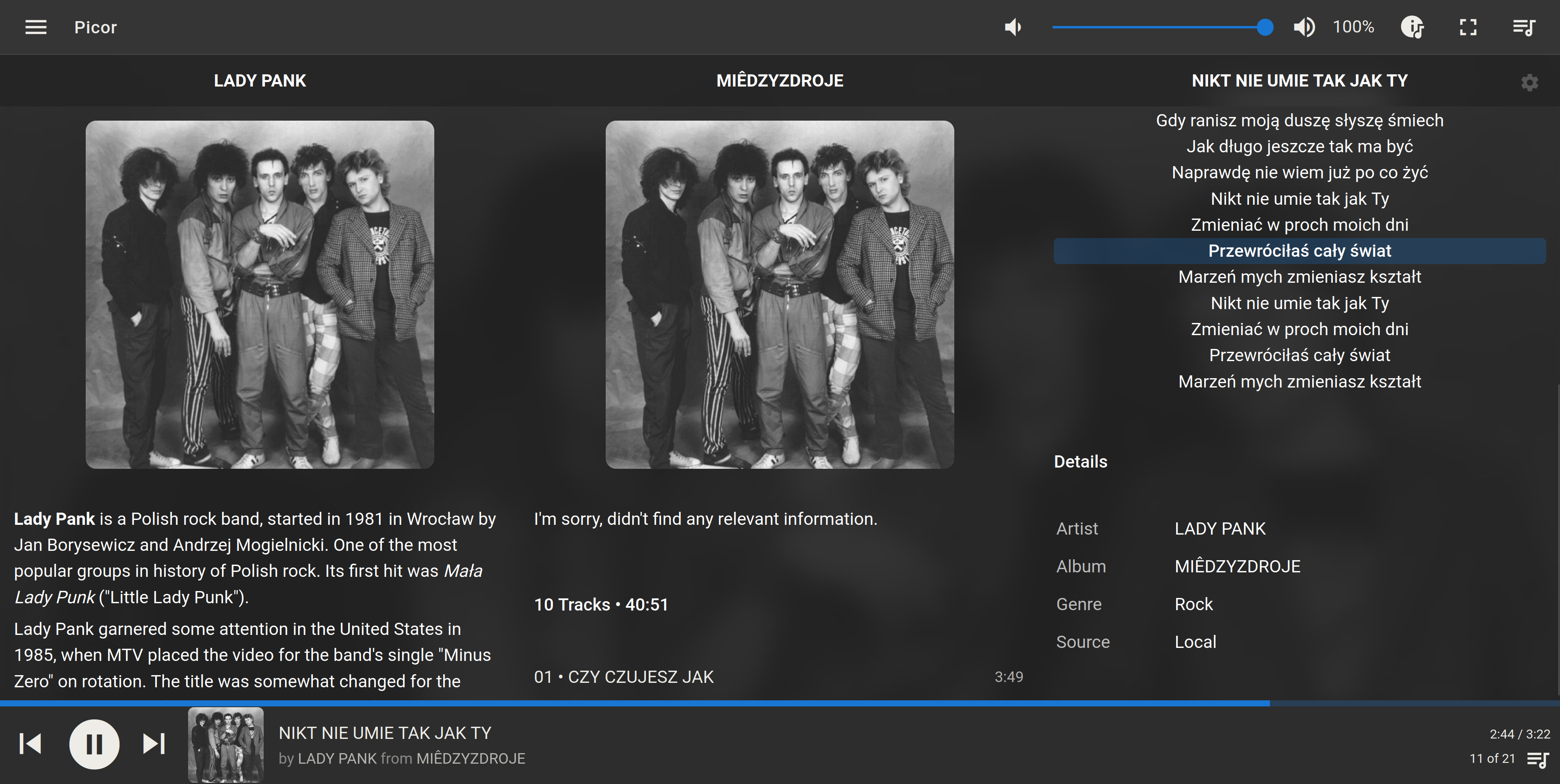Screen dimensions: 1560x784
Task: Click the large Lady Pank artist photo
Action: tap(260, 294)
